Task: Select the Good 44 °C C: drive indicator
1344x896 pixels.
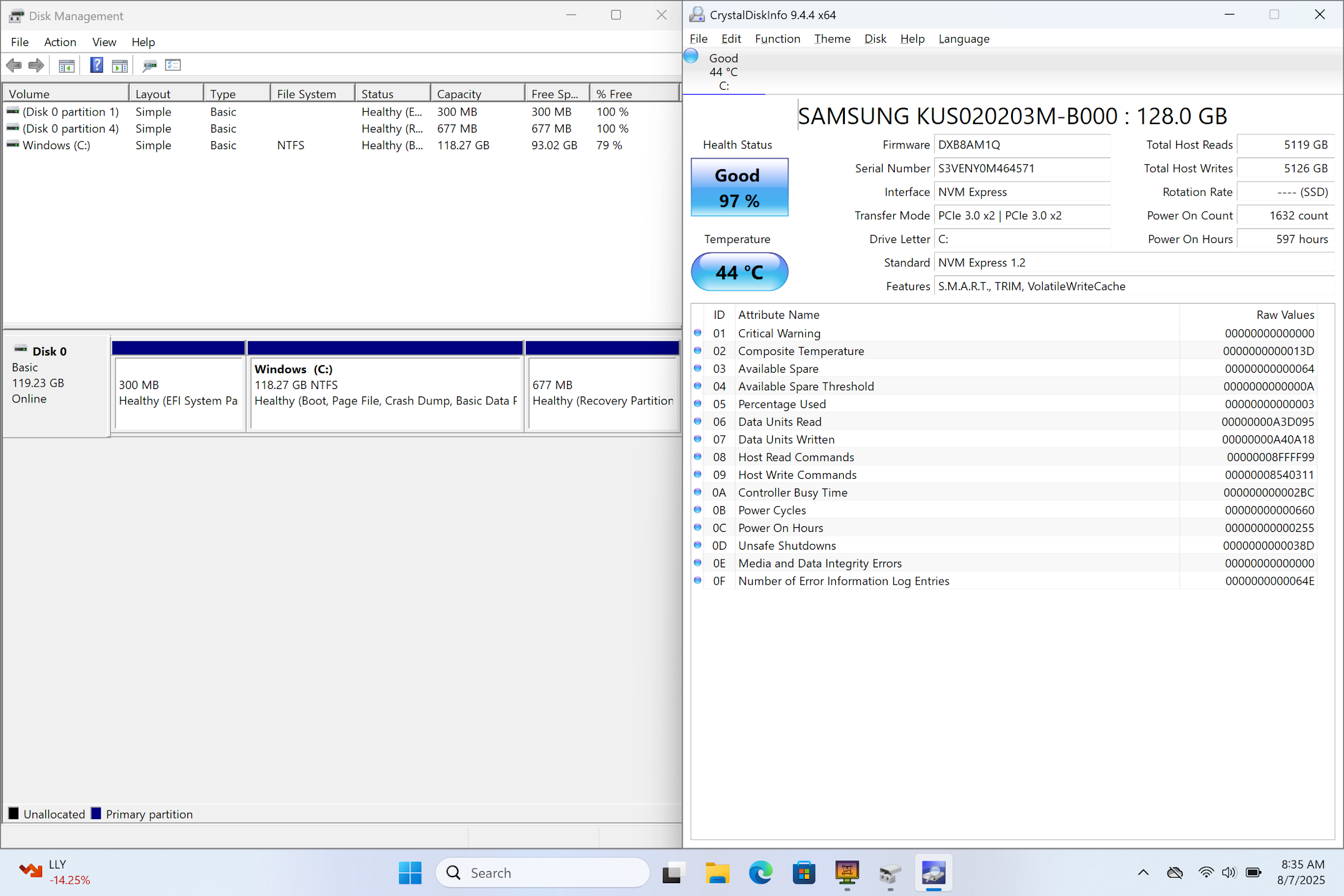Action: point(723,72)
